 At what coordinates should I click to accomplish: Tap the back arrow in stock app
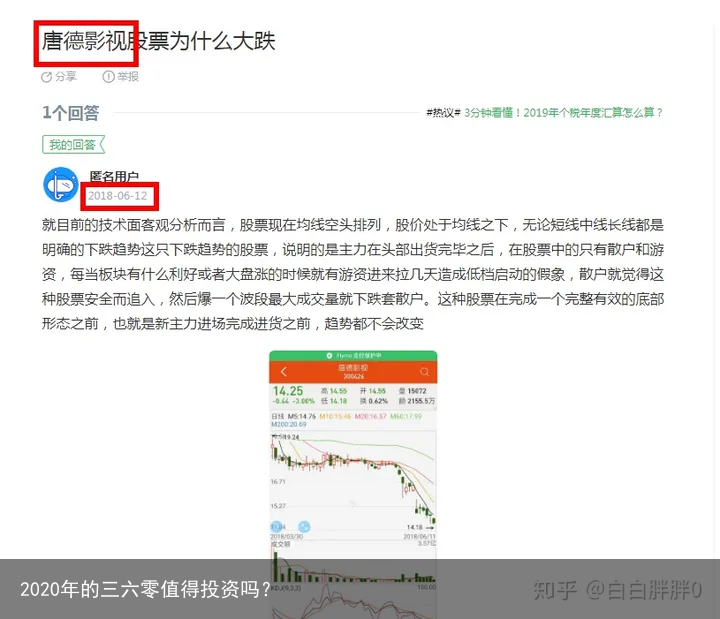click(x=284, y=371)
